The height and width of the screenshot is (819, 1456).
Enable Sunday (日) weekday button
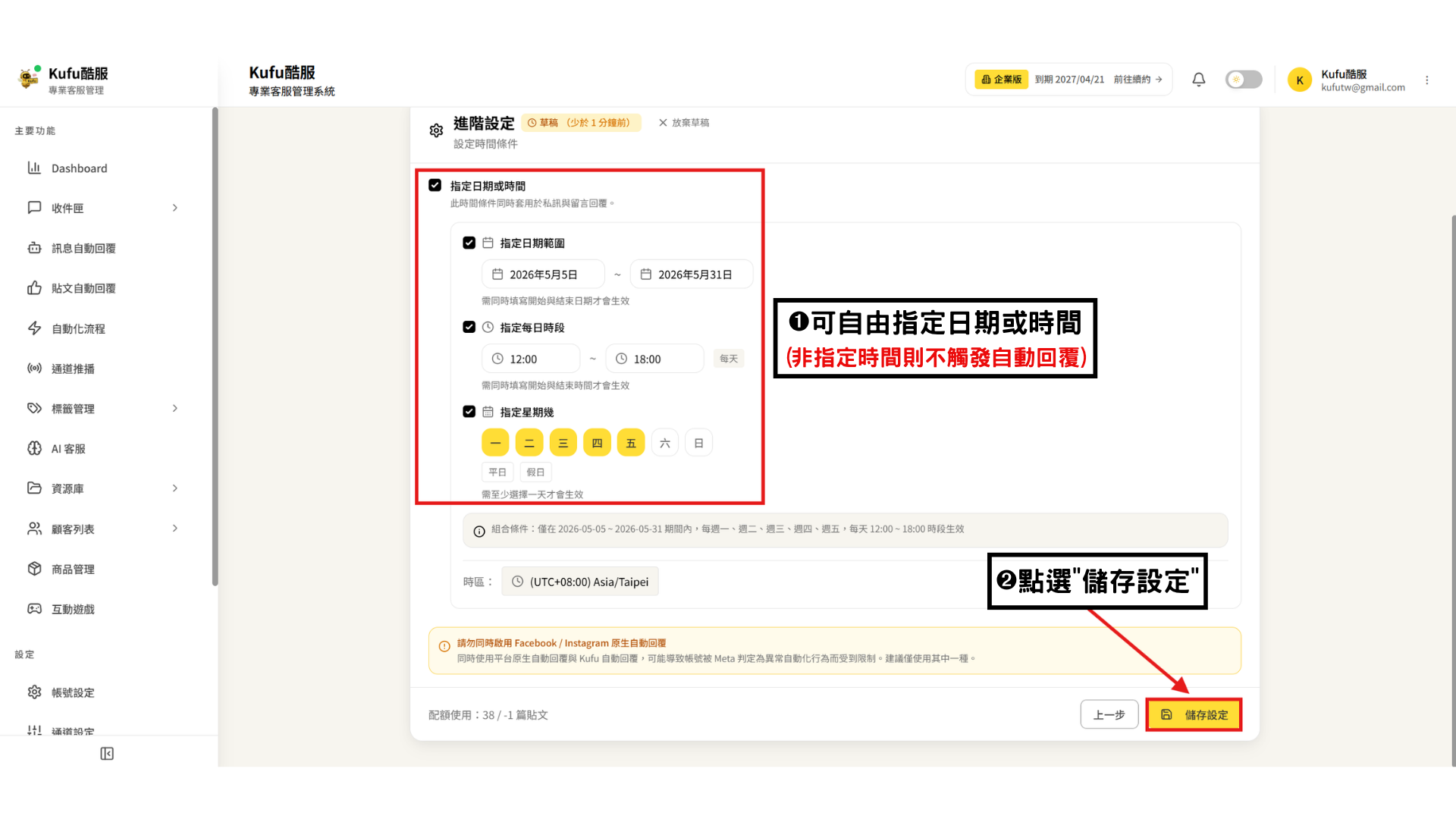tap(698, 443)
